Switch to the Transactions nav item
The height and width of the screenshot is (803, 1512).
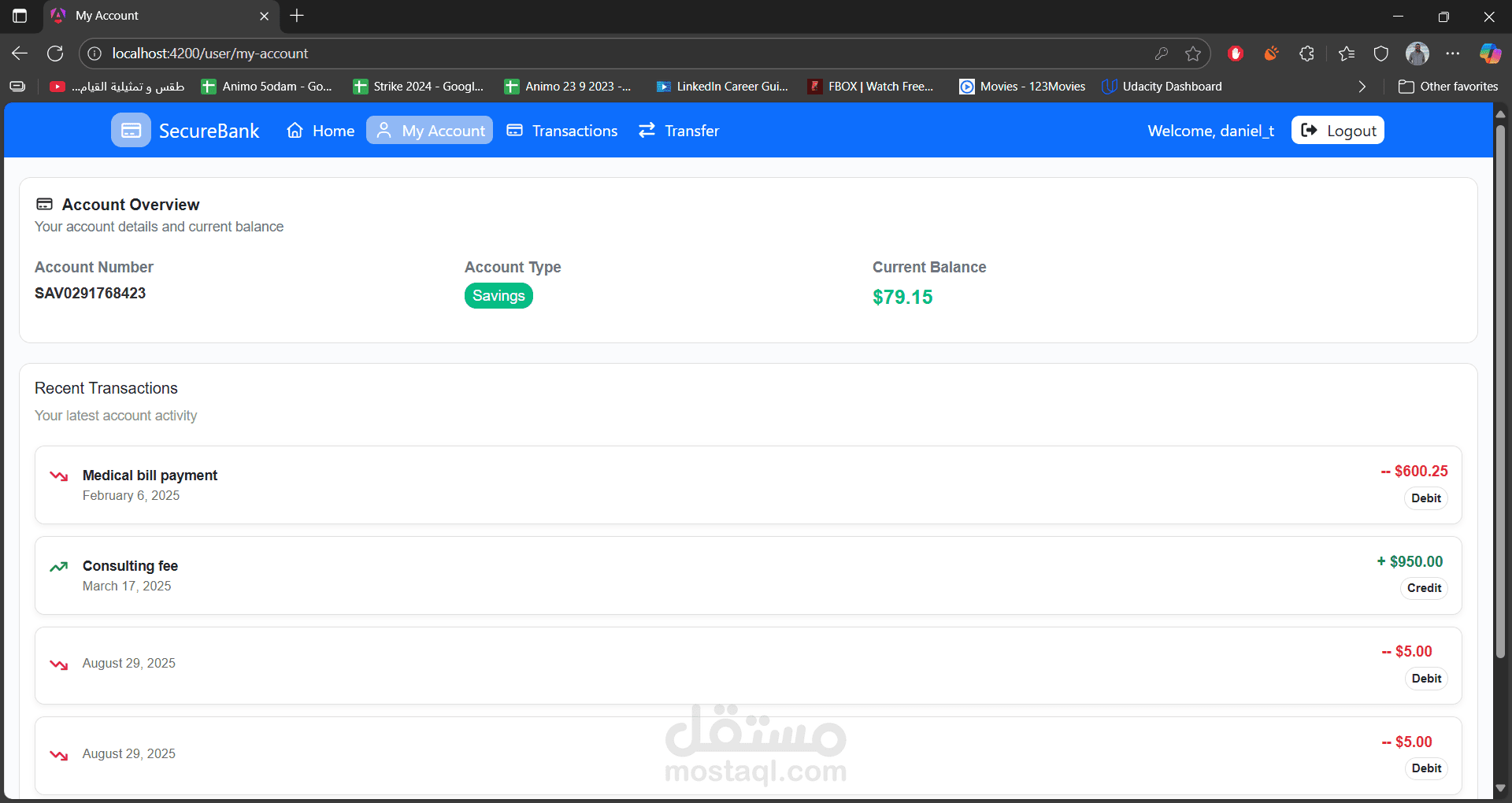562,131
